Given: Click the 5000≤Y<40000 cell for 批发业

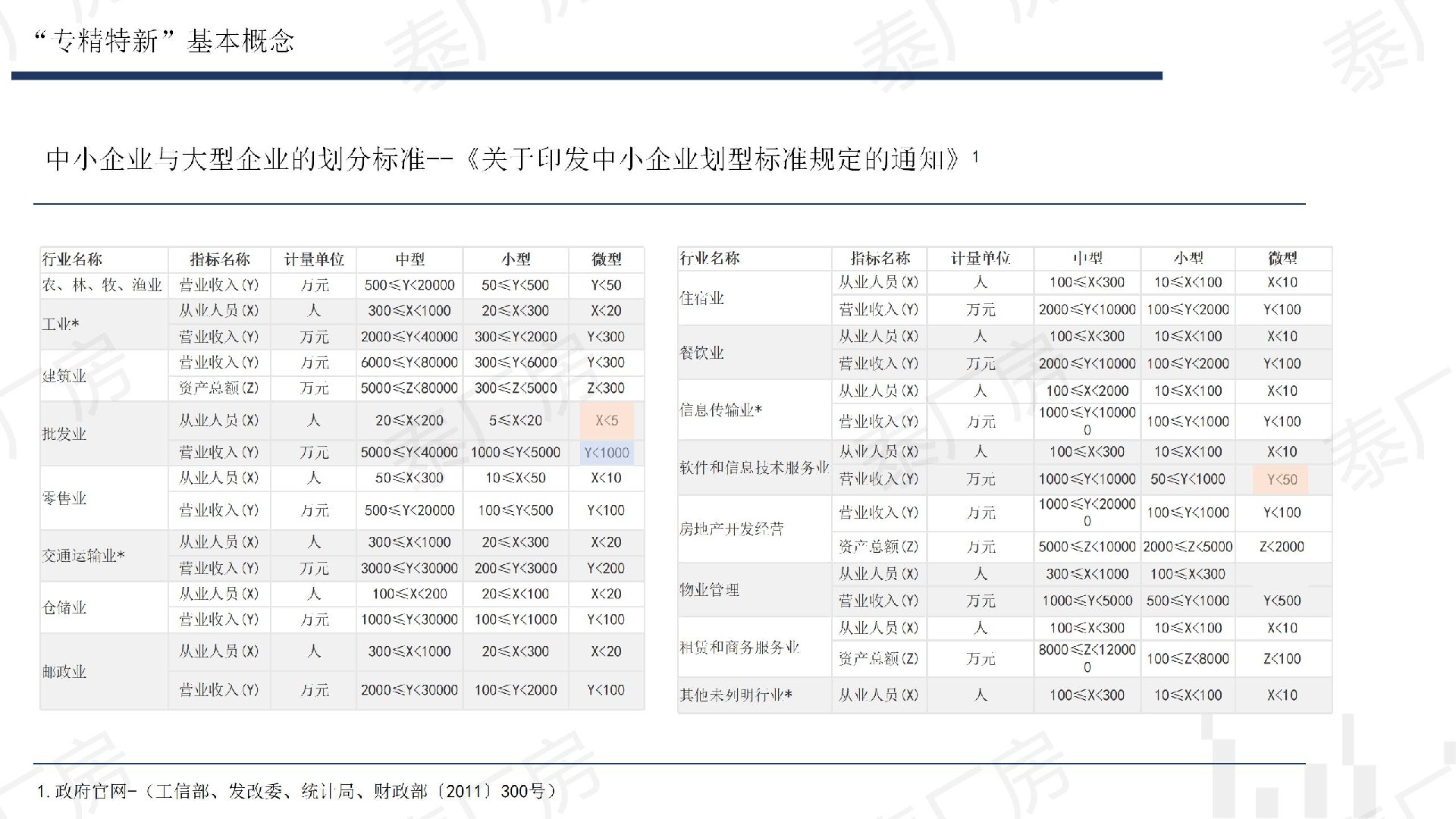Looking at the screenshot, I should (x=409, y=453).
